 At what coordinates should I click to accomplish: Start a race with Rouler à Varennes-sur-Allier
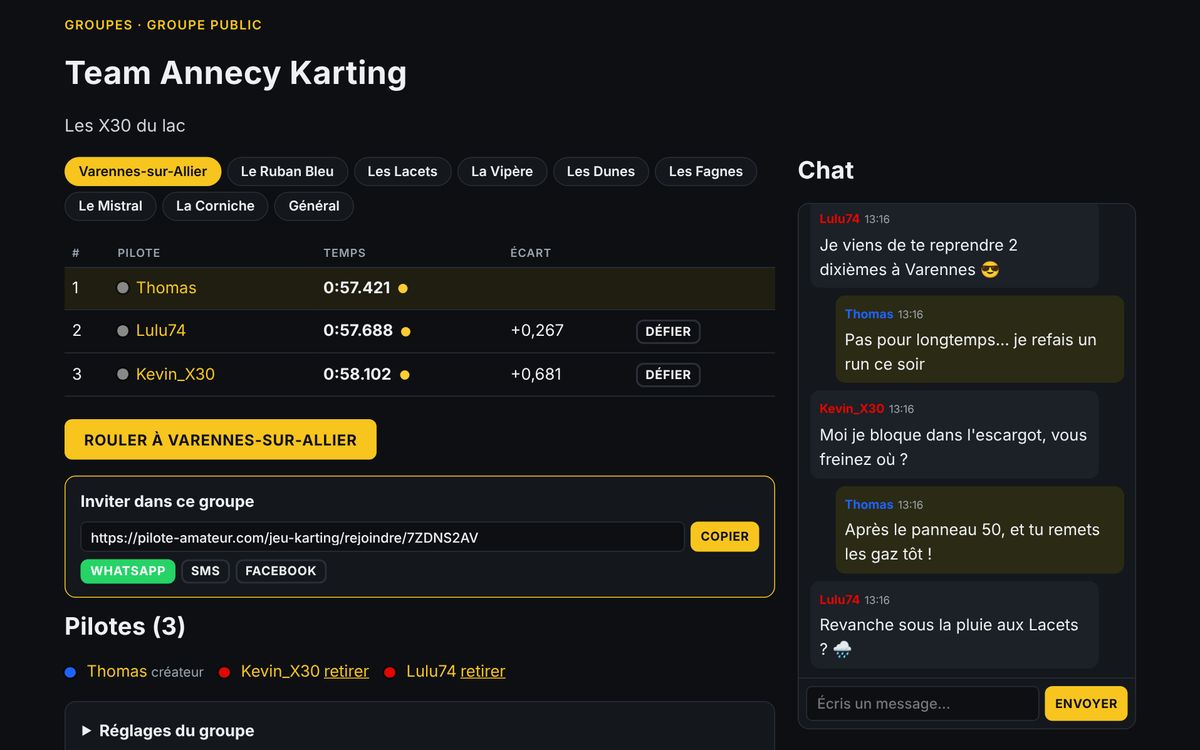pyautogui.click(x=220, y=440)
